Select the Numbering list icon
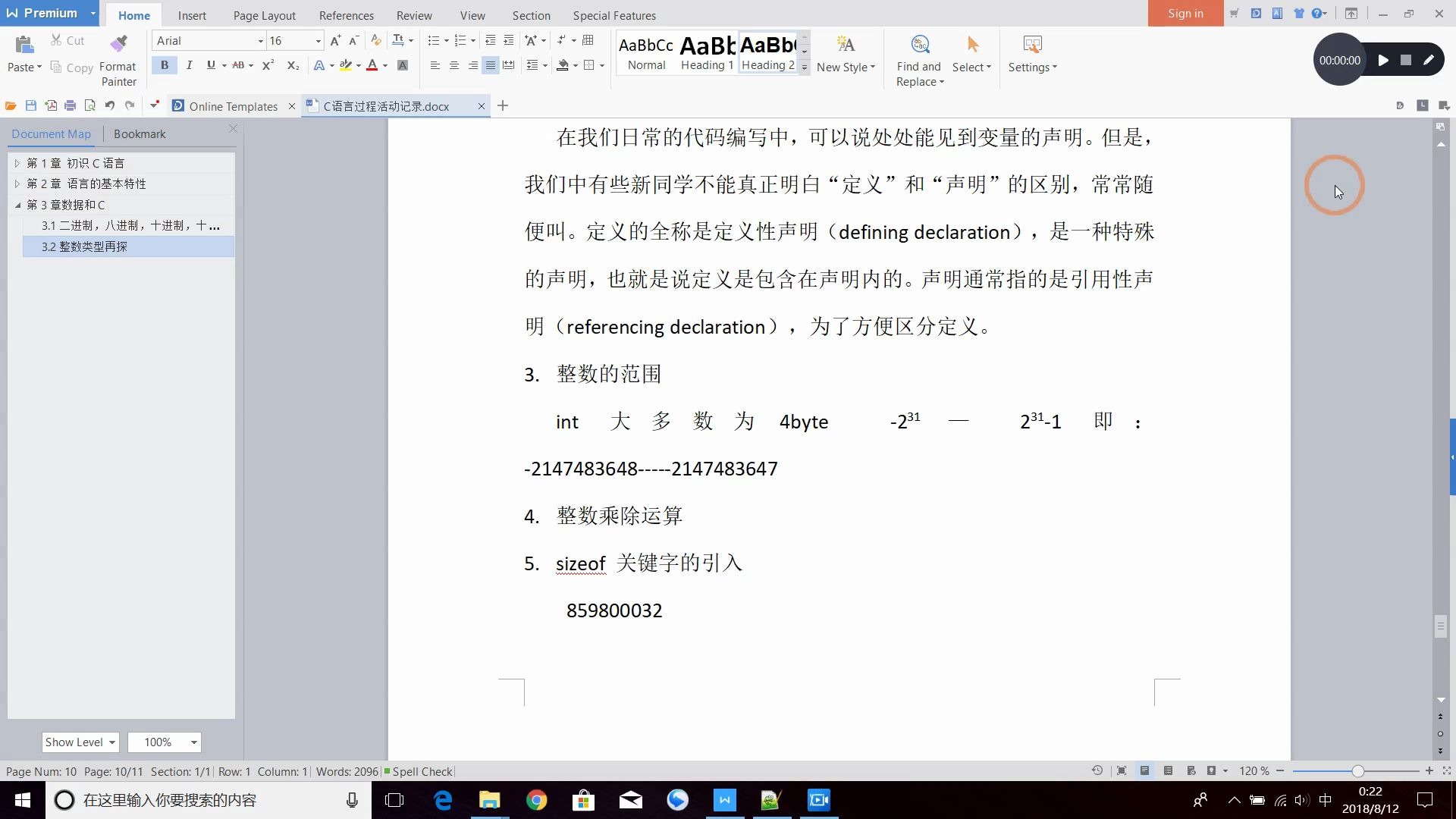The image size is (1456, 819). click(x=461, y=40)
